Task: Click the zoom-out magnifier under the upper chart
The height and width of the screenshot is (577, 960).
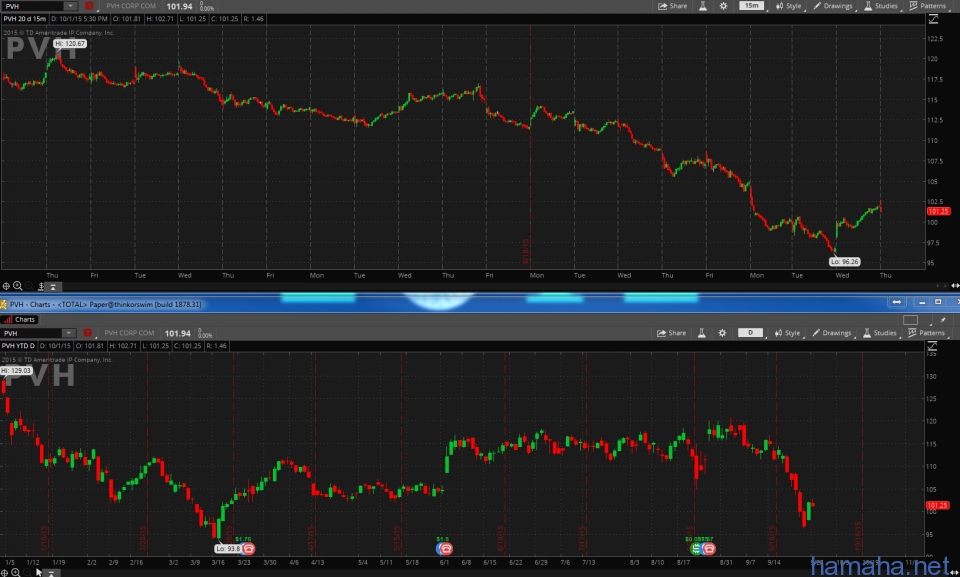Action: [28, 286]
